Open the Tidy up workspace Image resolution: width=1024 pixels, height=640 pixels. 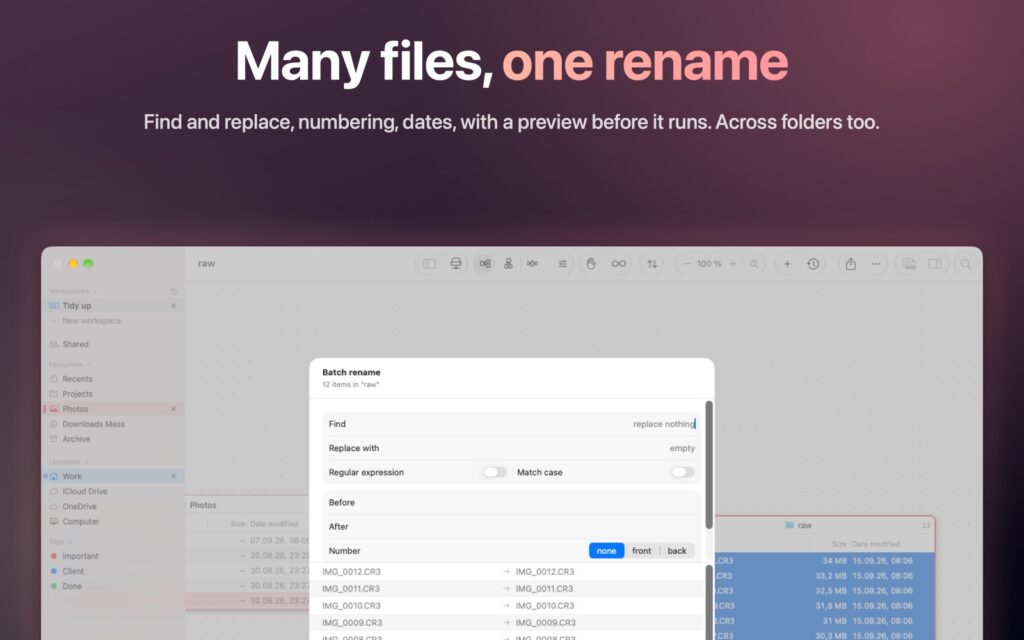pos(112,306)
